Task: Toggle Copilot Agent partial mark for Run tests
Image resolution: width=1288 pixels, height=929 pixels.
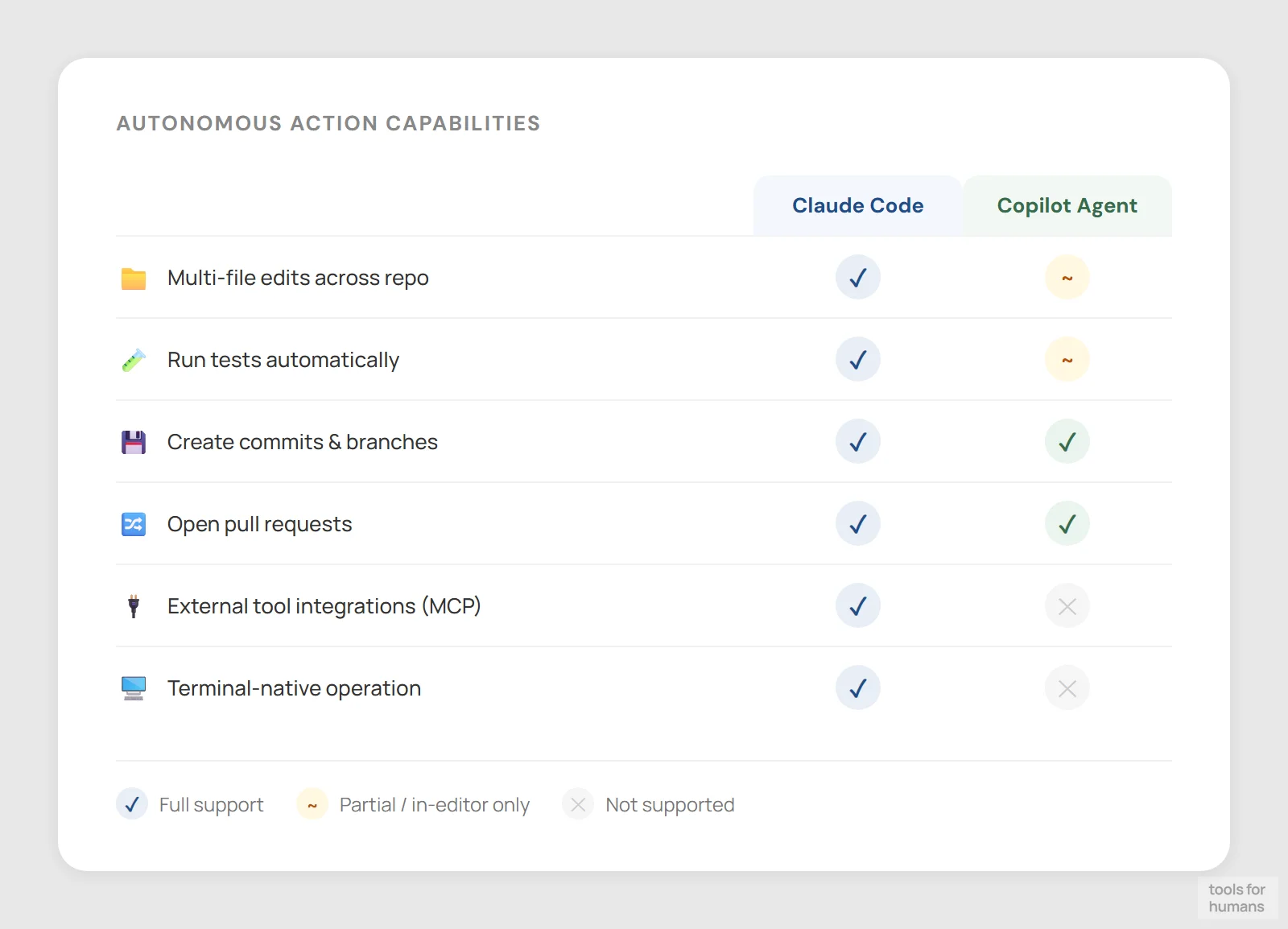Action: 1067,360
